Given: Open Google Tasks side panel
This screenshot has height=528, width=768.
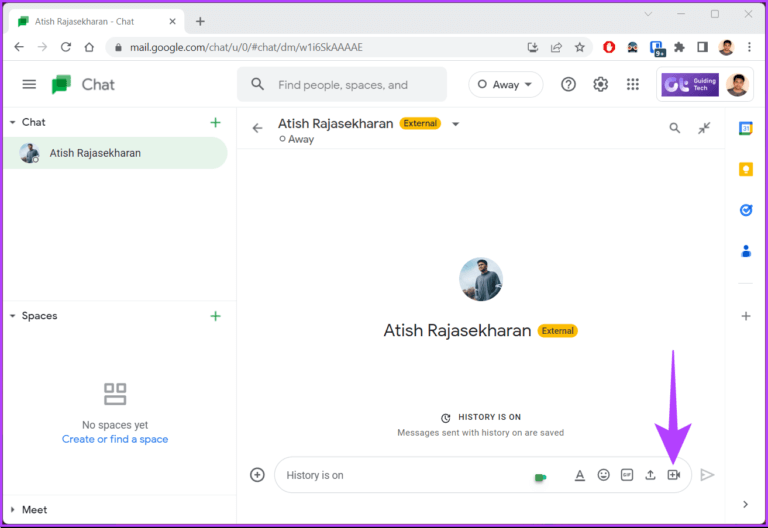Looking at the screenshot, I should pos(745,210).
